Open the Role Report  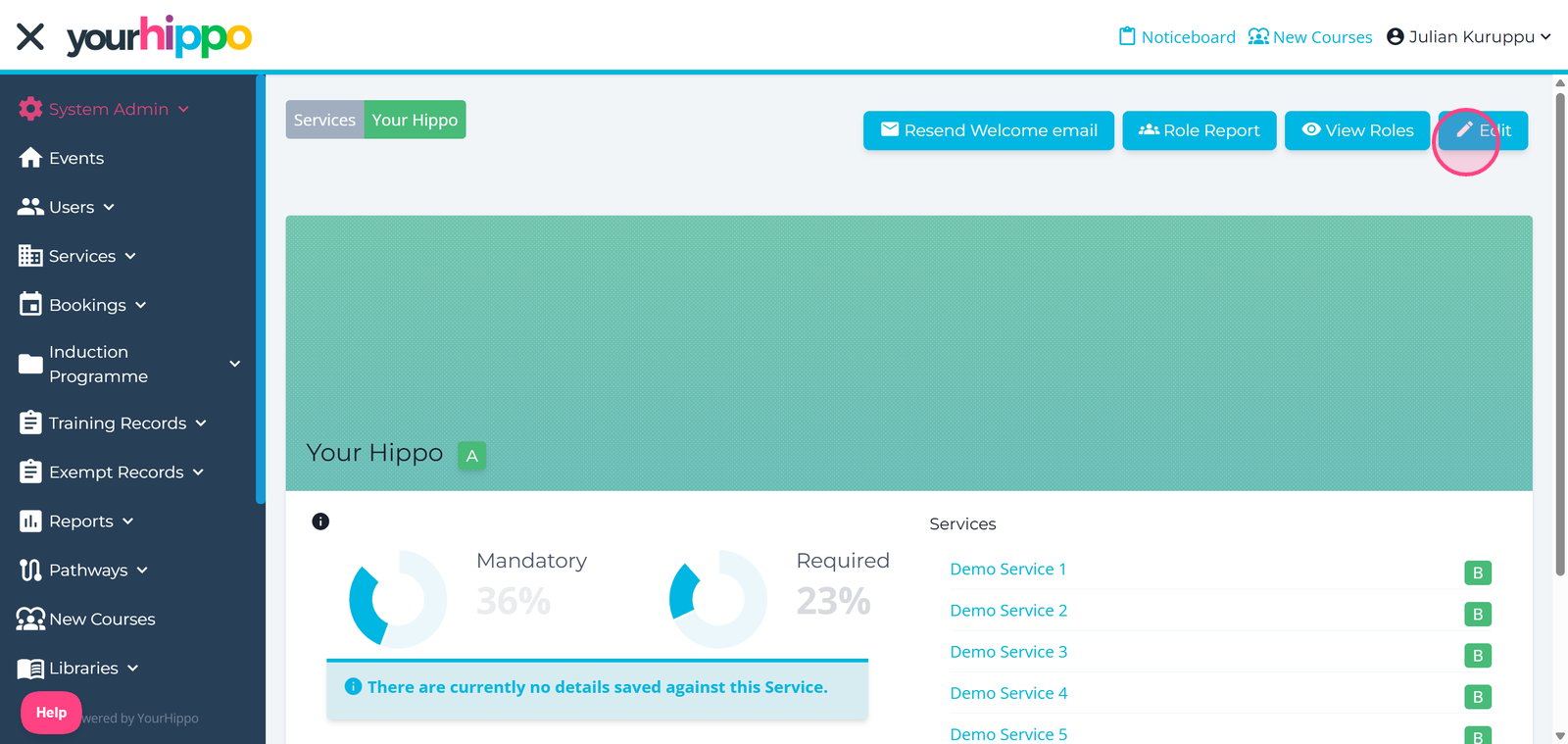(1200, 130)
